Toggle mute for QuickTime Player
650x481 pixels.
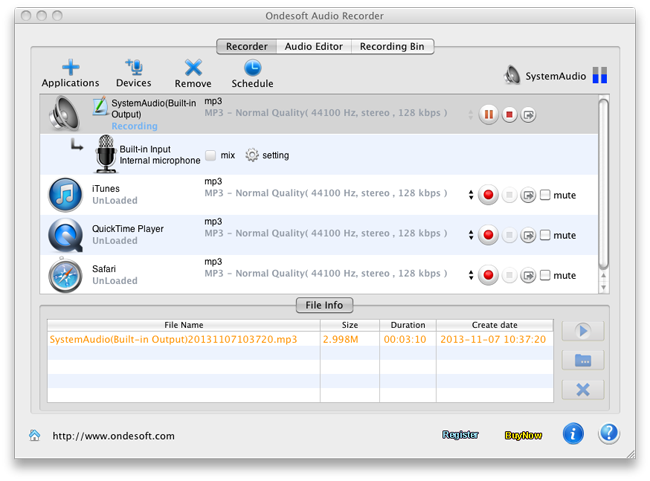click(545, 235)
